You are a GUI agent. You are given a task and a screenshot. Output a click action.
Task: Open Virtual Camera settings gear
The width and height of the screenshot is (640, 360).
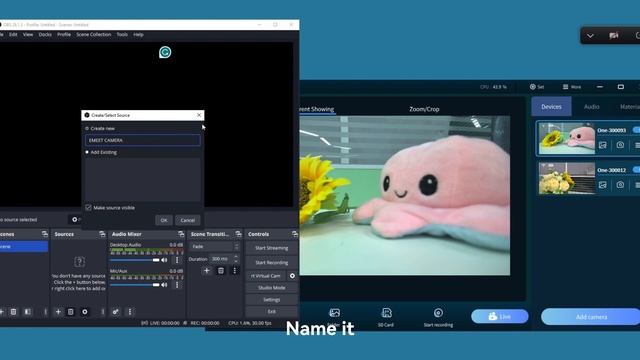(x=292, y=276)
